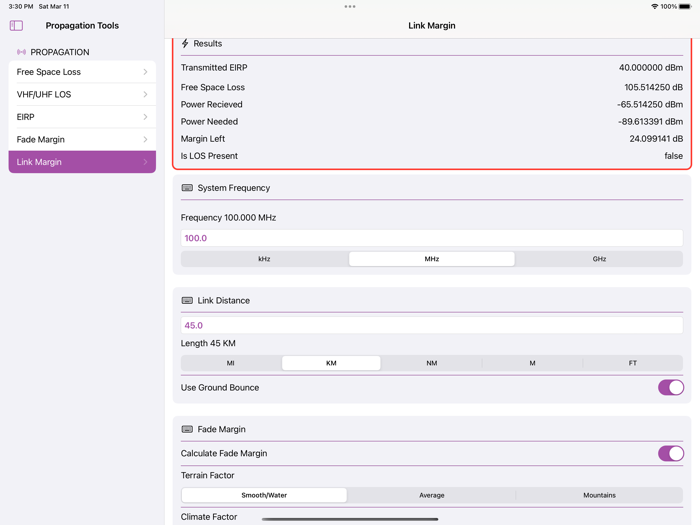Click the keyboard icon beside Link Distance
Image resolution: width=700 pixels, height=525 pixels.
click(x=187, y=300)
